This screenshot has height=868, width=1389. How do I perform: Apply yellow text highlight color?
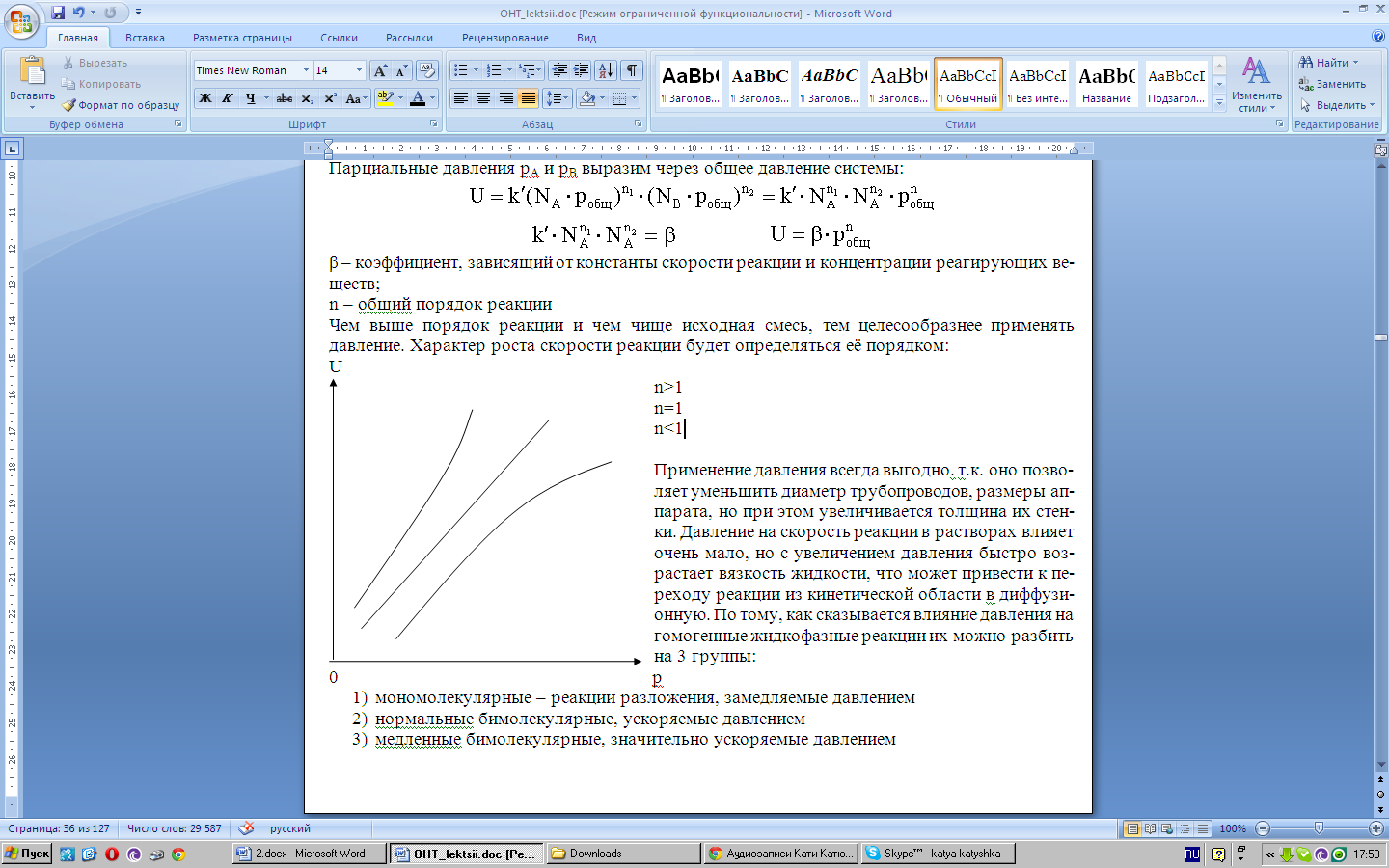pyautogui.click(x=385, y=98)
